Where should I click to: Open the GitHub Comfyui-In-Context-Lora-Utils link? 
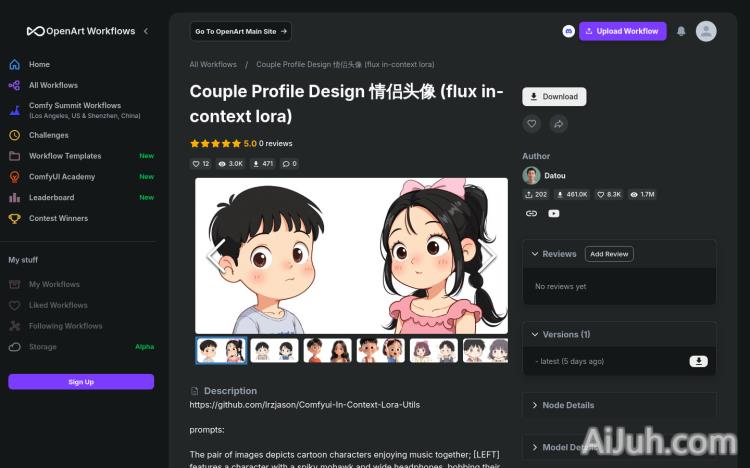[305, 405]
